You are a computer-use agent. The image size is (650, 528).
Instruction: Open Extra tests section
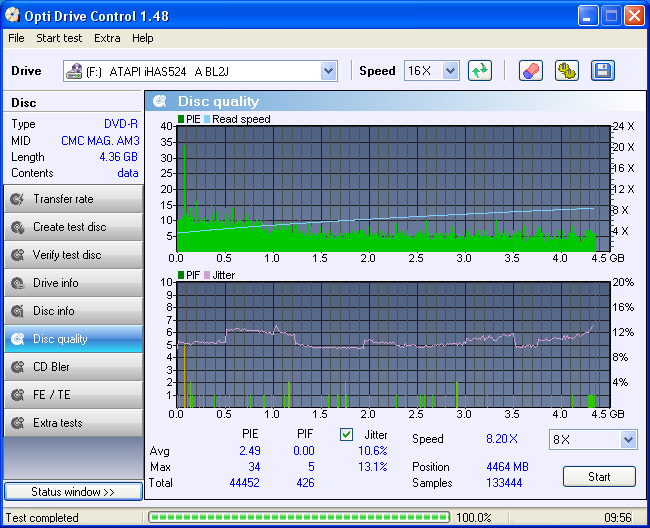coord(73,423)
